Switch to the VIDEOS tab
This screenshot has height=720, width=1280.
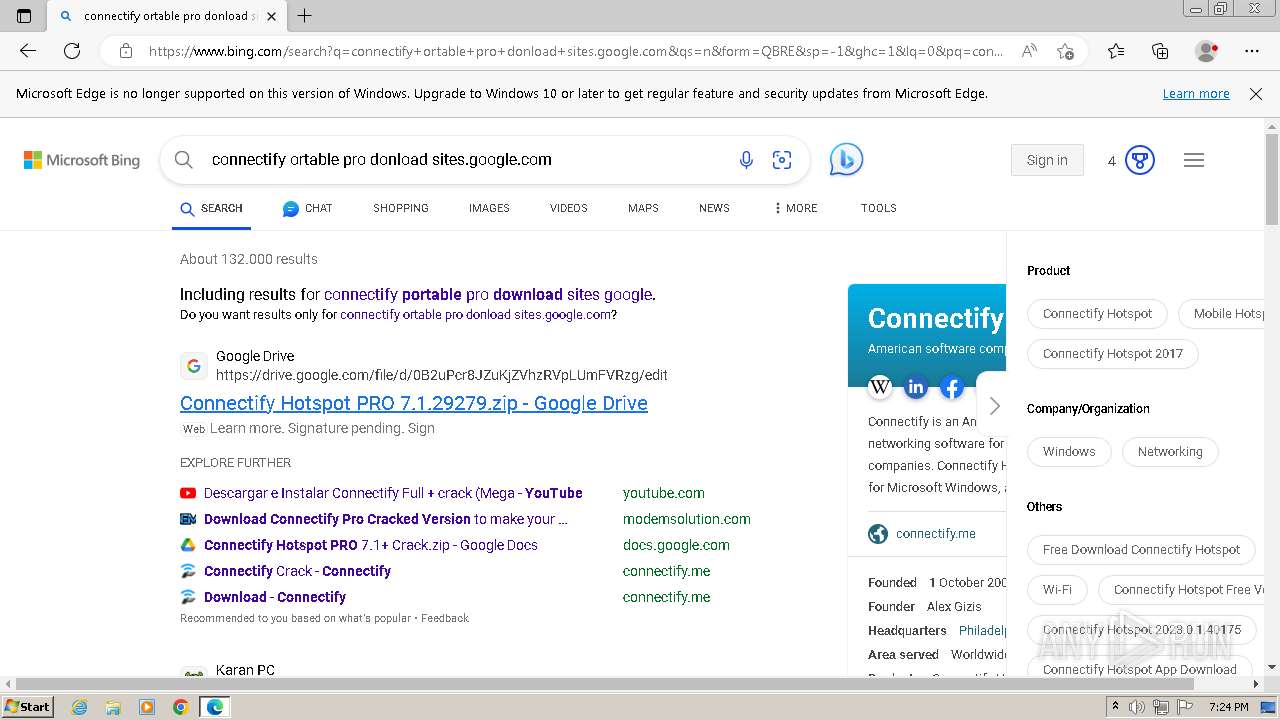pyautogui.click(x=569, y=208)
